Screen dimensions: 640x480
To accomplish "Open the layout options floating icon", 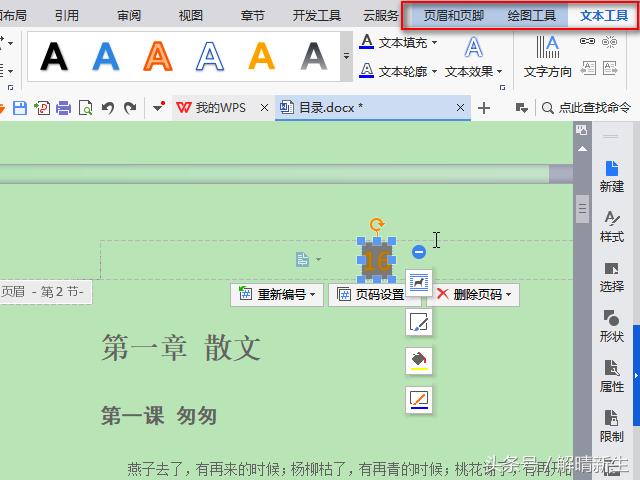I will [419, 282].
